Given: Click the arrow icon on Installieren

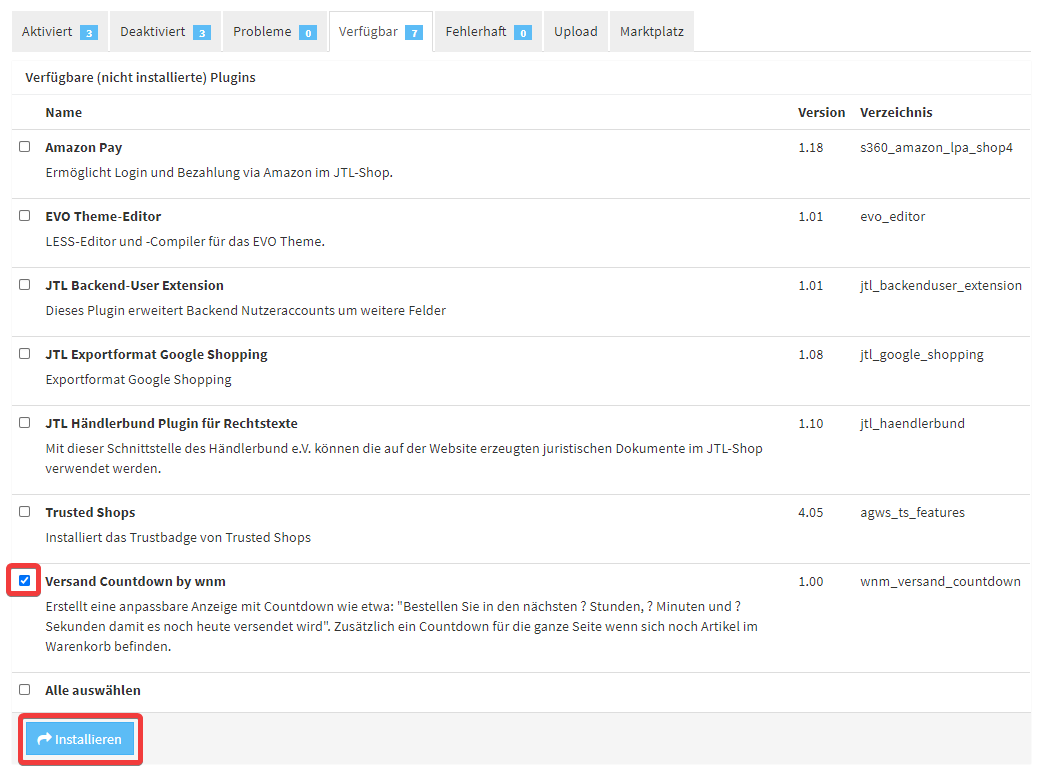Looking at the screenshot, I should 44,739.
